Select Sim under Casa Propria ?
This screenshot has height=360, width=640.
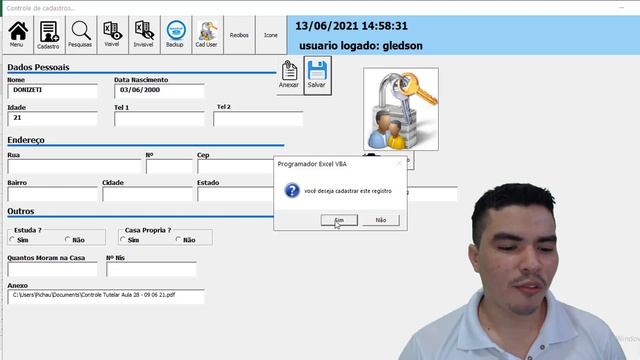pos(123,240)
